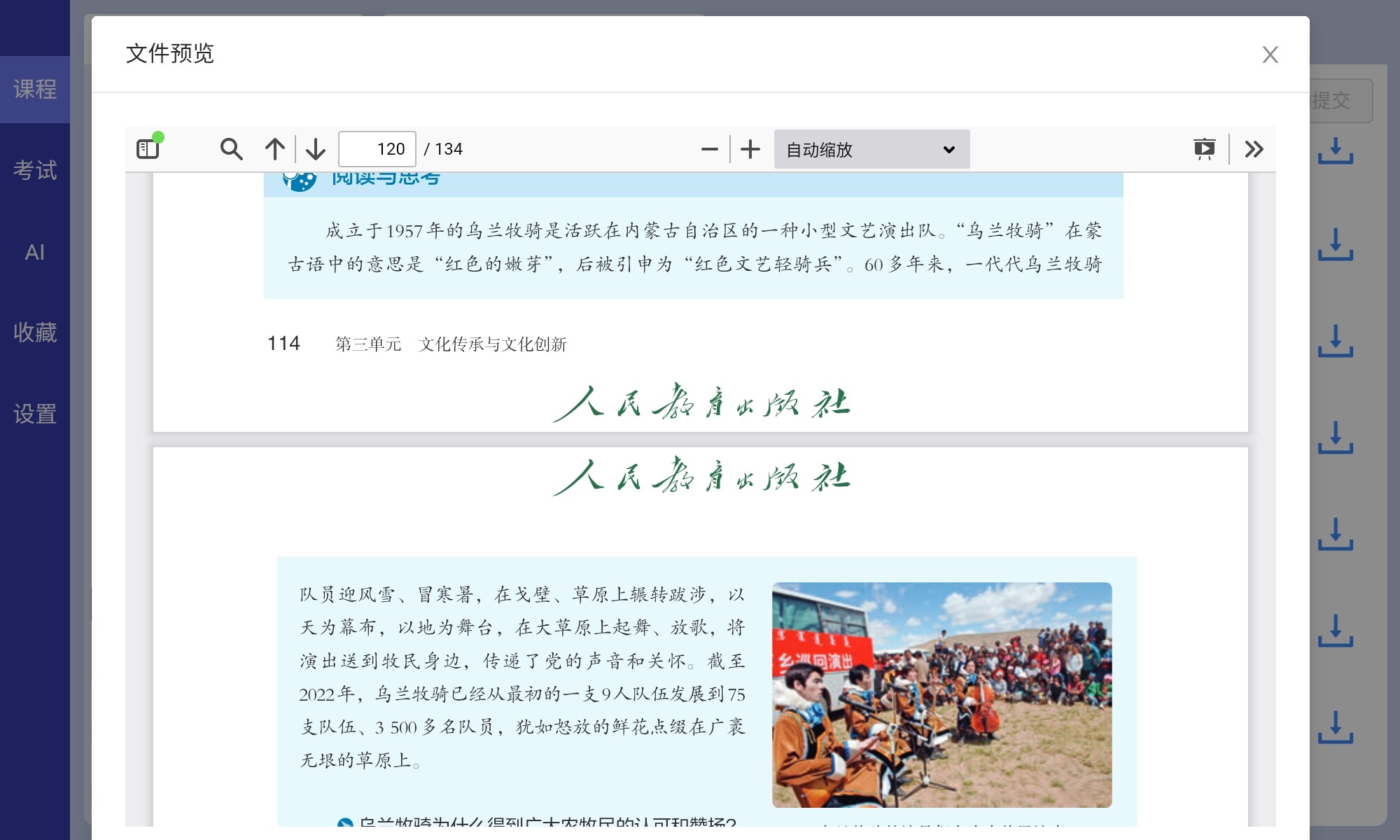Image resolution: width=1400 pixels, height=840 pixels.
Task: Open the 考试 sidebar tab
Action: 35,170
